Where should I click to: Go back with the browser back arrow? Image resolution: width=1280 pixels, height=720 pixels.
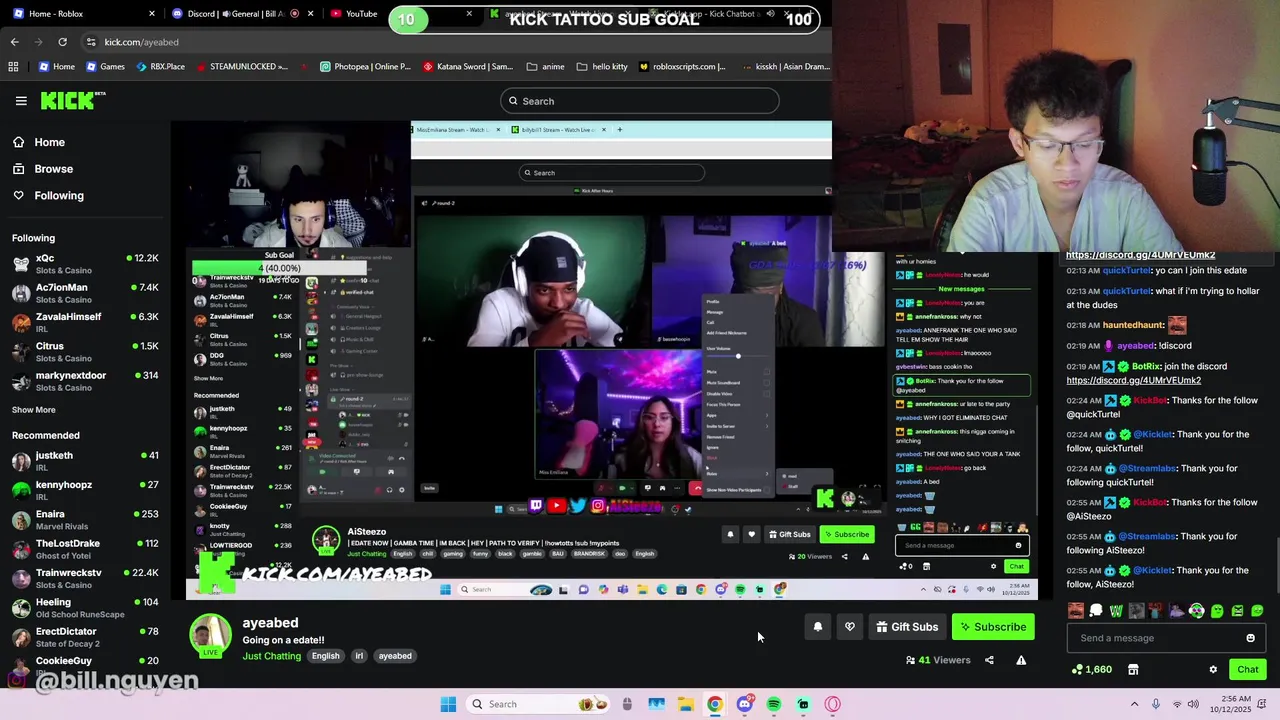click(14, 42)
